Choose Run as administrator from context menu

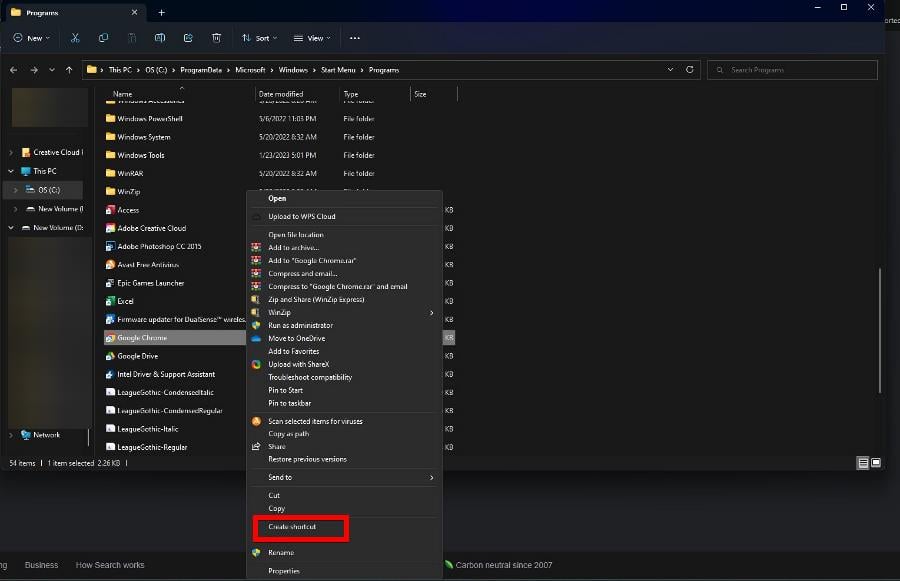[x=300, y=325]
